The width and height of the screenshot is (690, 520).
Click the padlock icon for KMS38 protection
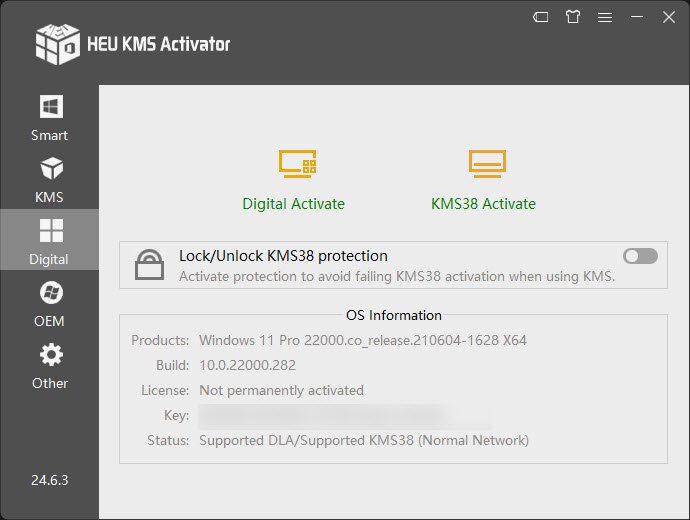click(x=150, y=265)
